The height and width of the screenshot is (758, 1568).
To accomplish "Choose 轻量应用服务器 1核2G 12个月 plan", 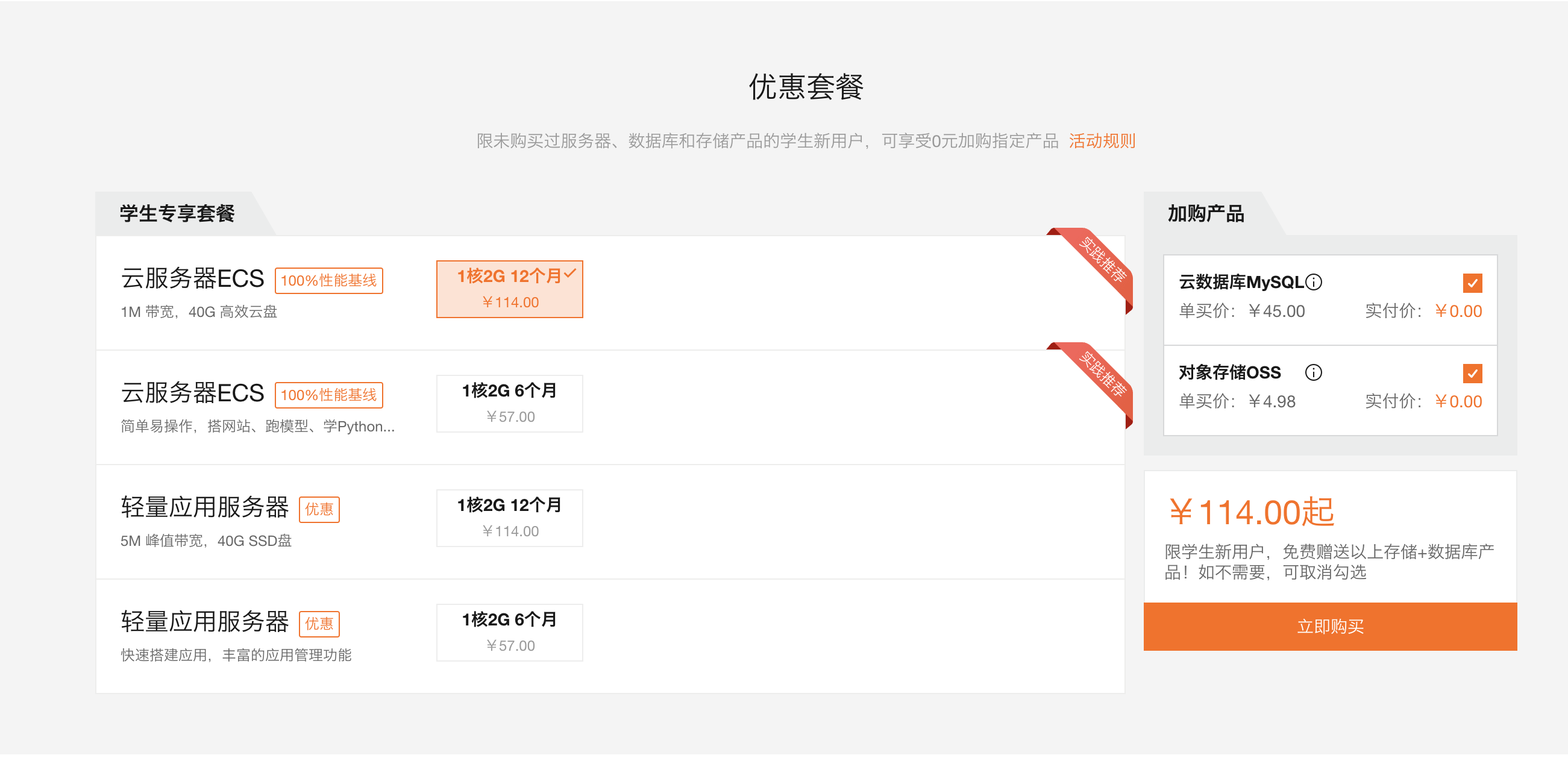I will click(x=509, y=519).
